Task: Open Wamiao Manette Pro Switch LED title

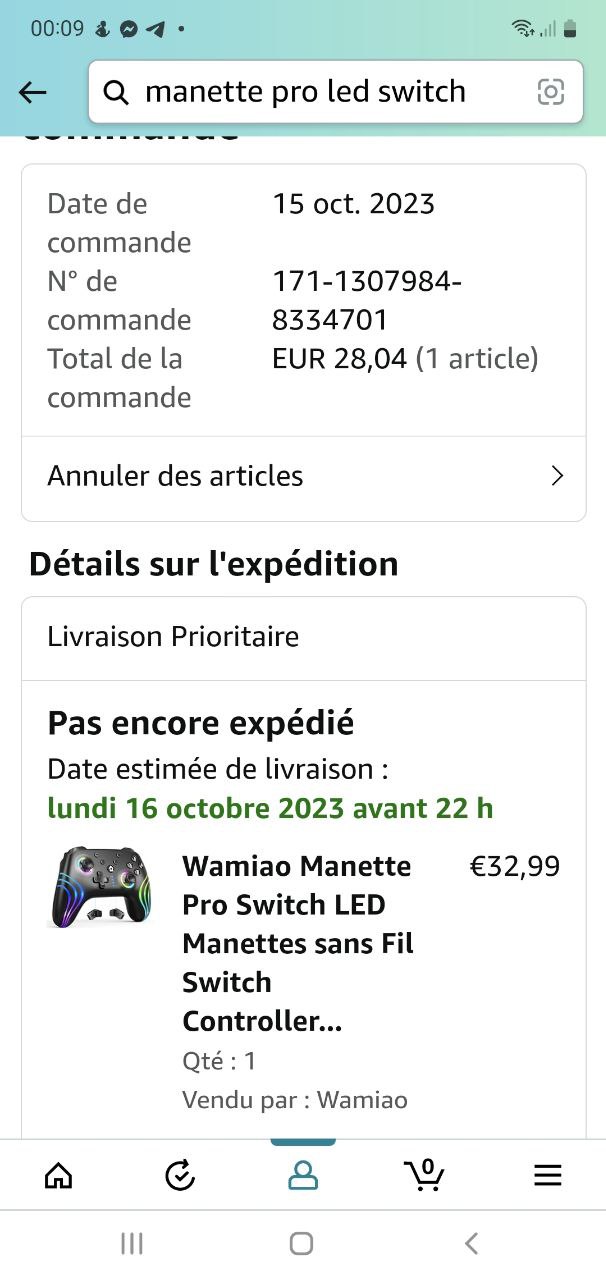Action: click(x=298, y=942)
